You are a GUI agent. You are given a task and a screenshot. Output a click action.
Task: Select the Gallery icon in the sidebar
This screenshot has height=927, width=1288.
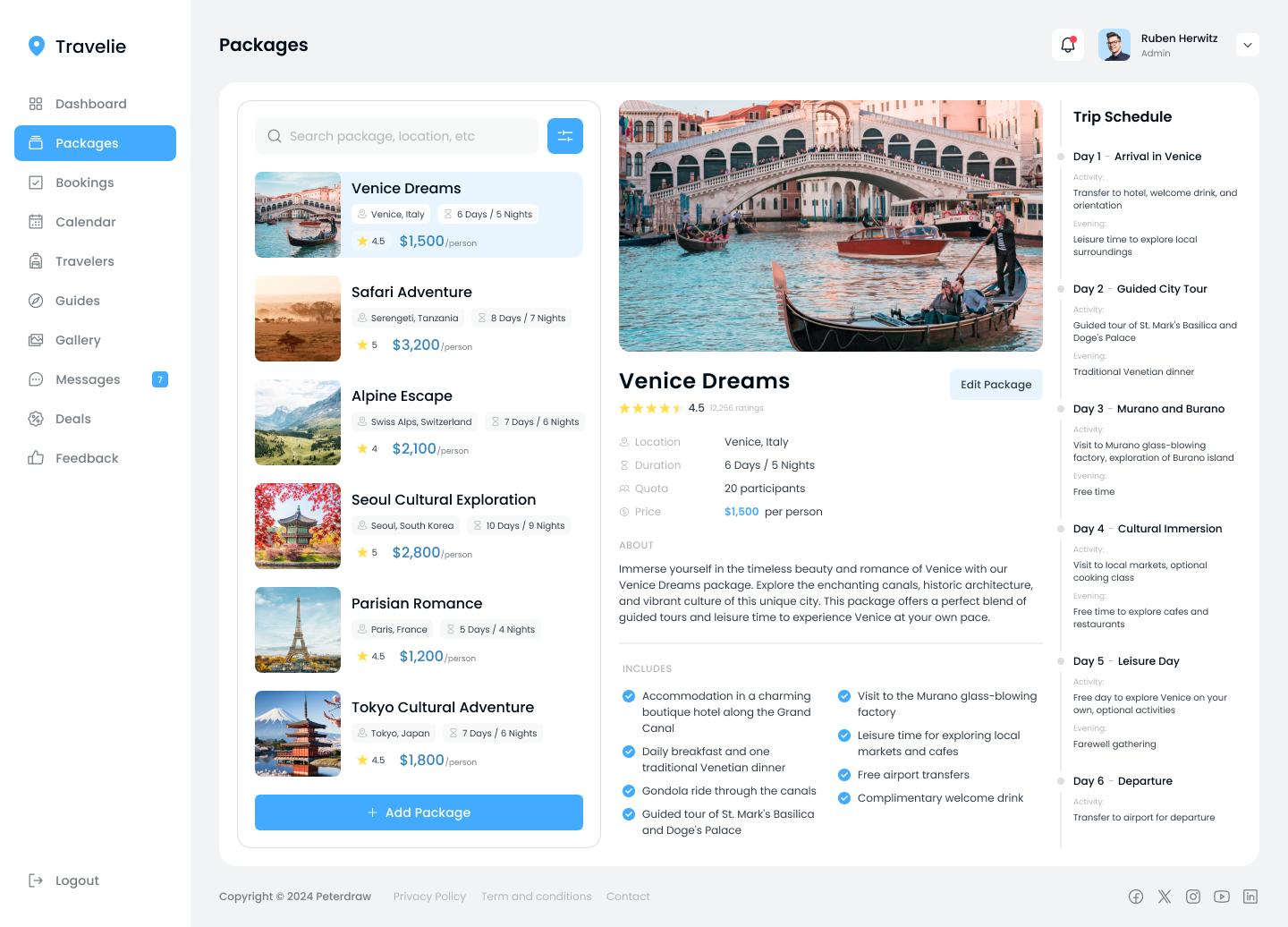pyautogui.click(x=36, y=339)
